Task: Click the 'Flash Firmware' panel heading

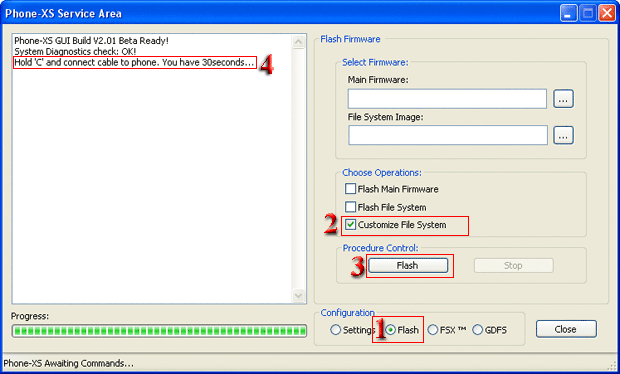Action: pyautogui.click(x=350, y=39)
